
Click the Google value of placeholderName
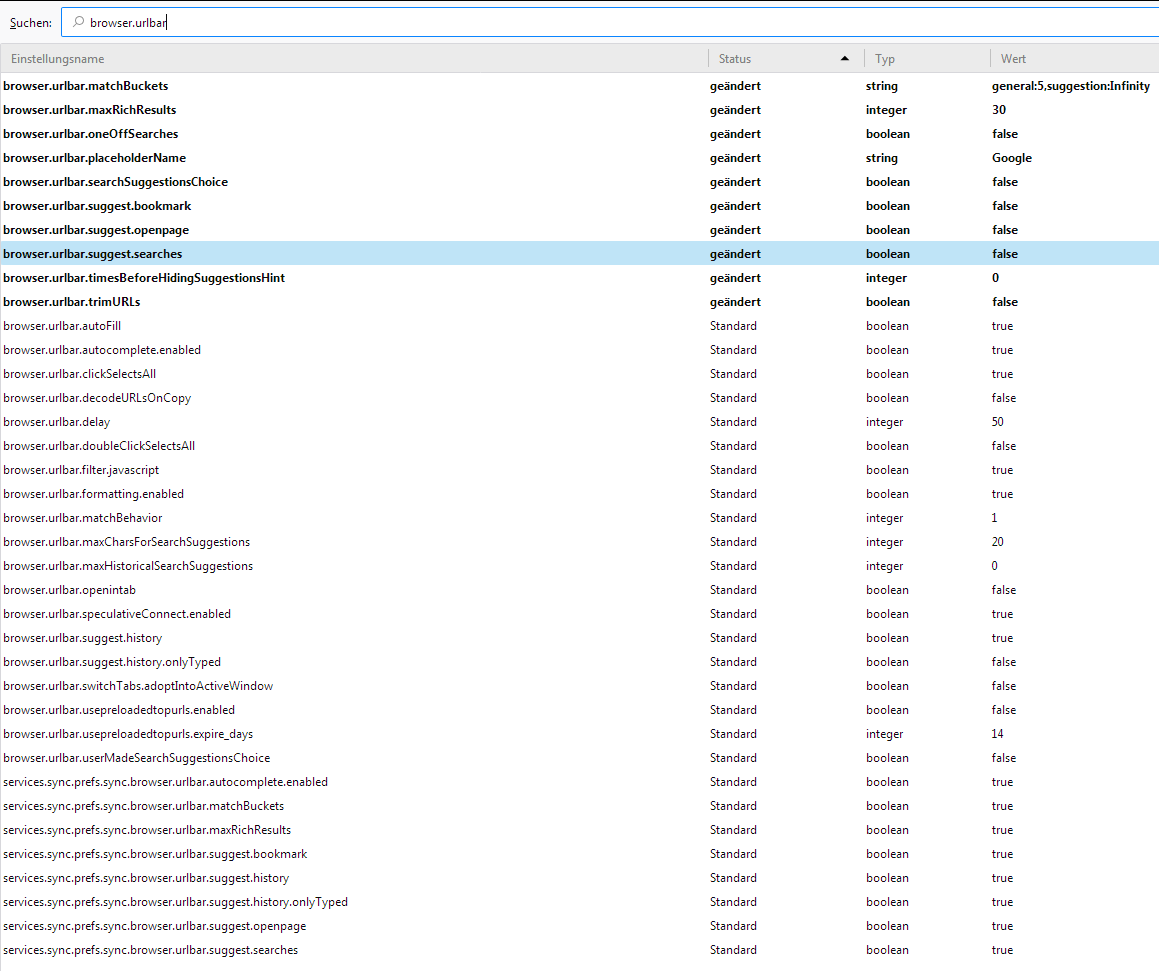[x=1012, y=157]
